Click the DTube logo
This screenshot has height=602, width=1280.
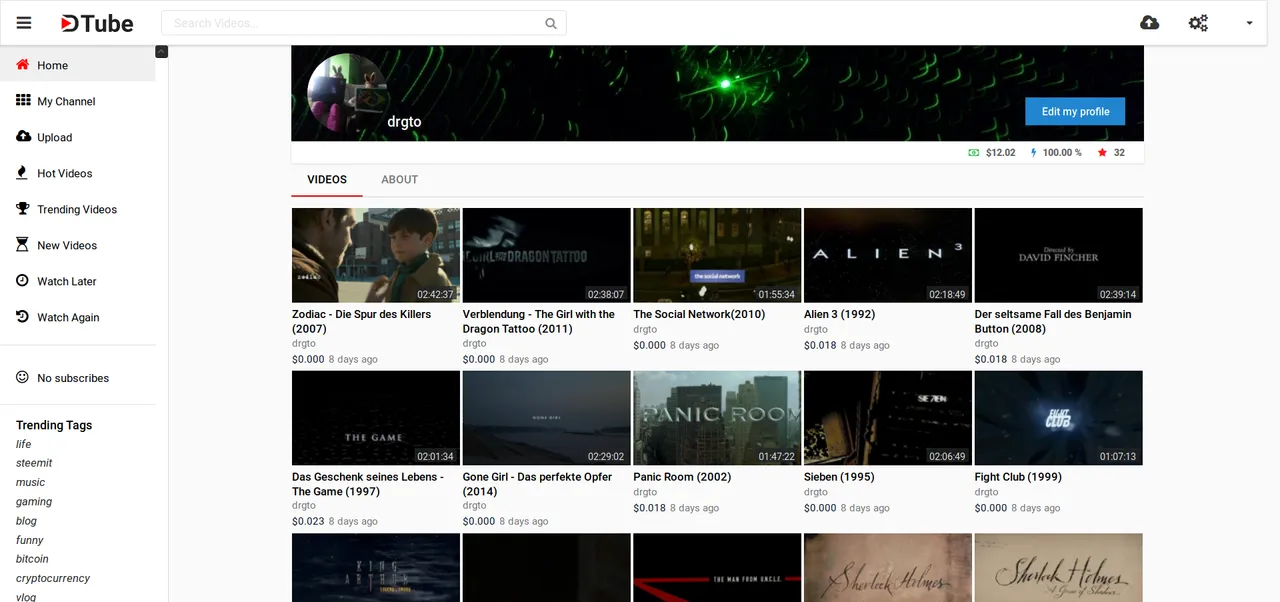pos(96,23)
